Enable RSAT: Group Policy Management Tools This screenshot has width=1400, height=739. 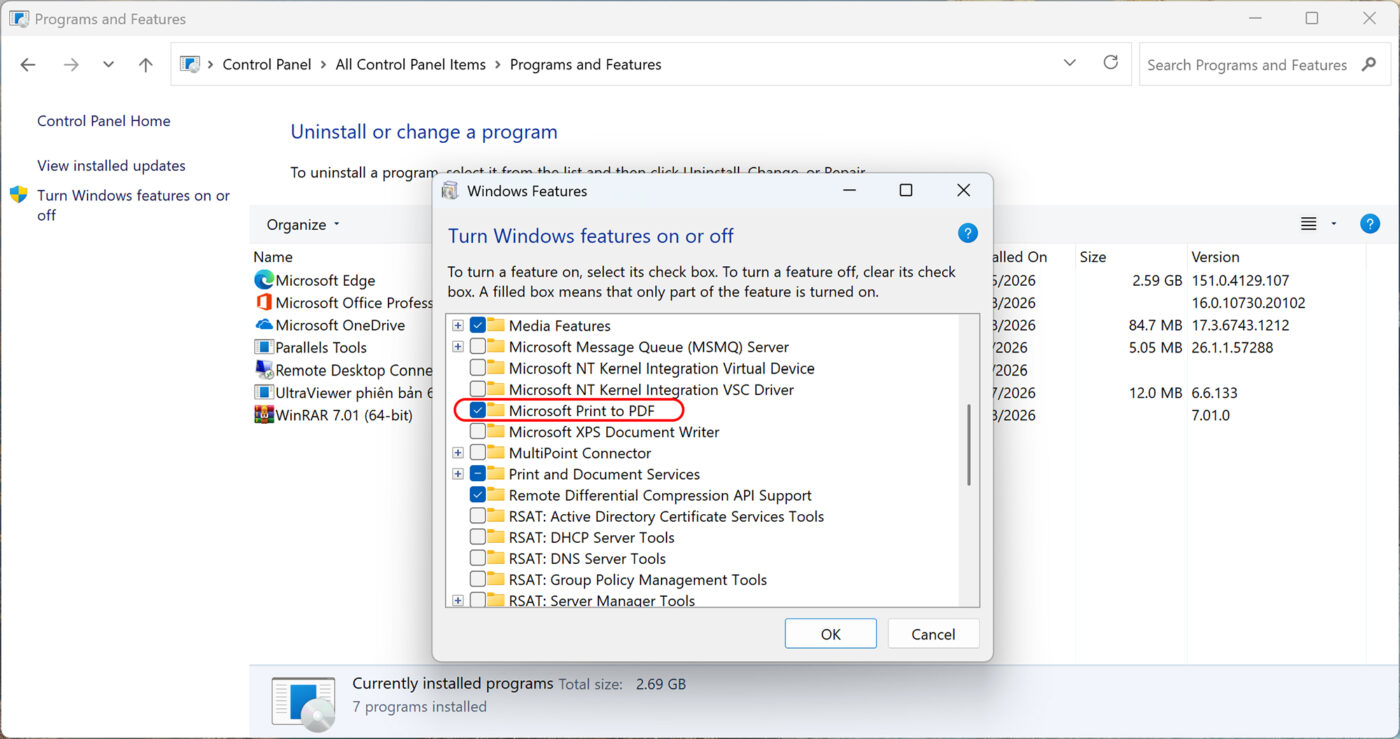pyautogui.click(x=478, y=579)
